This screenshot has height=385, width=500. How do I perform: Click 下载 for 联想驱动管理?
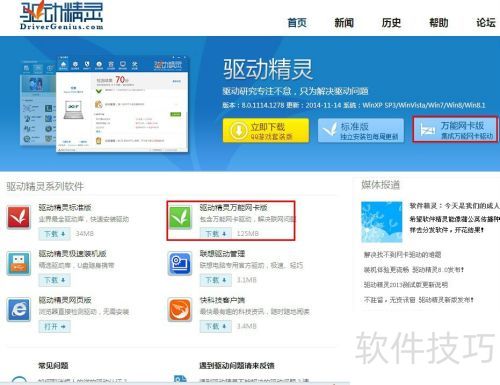[x=216, y=280]
